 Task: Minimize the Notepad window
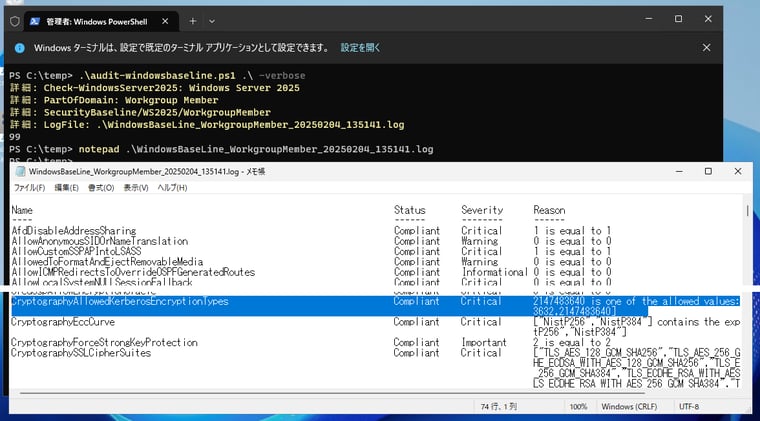(x=679, y=172)
